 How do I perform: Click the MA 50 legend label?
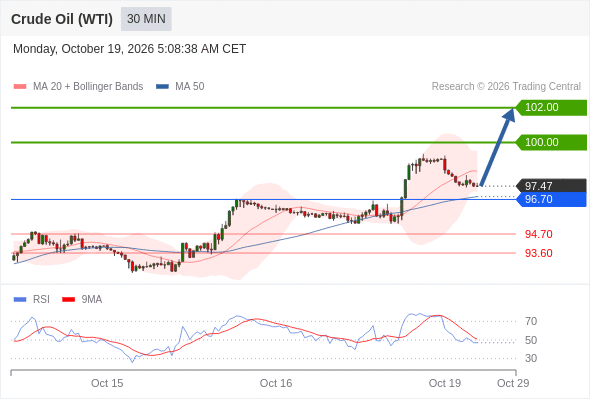190,87
